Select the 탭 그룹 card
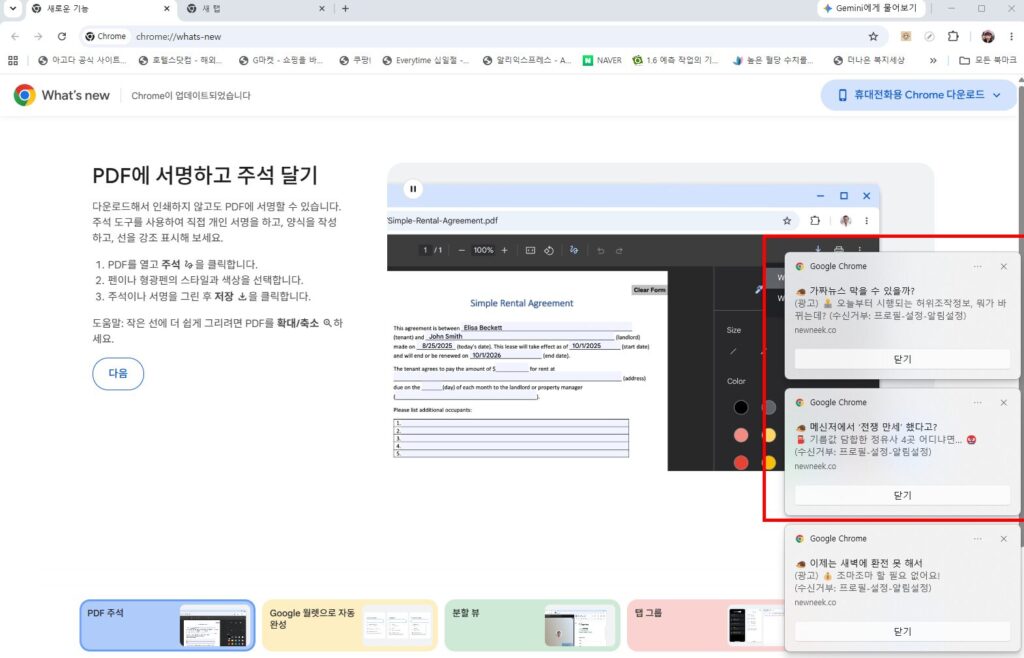 pos(705,625)
